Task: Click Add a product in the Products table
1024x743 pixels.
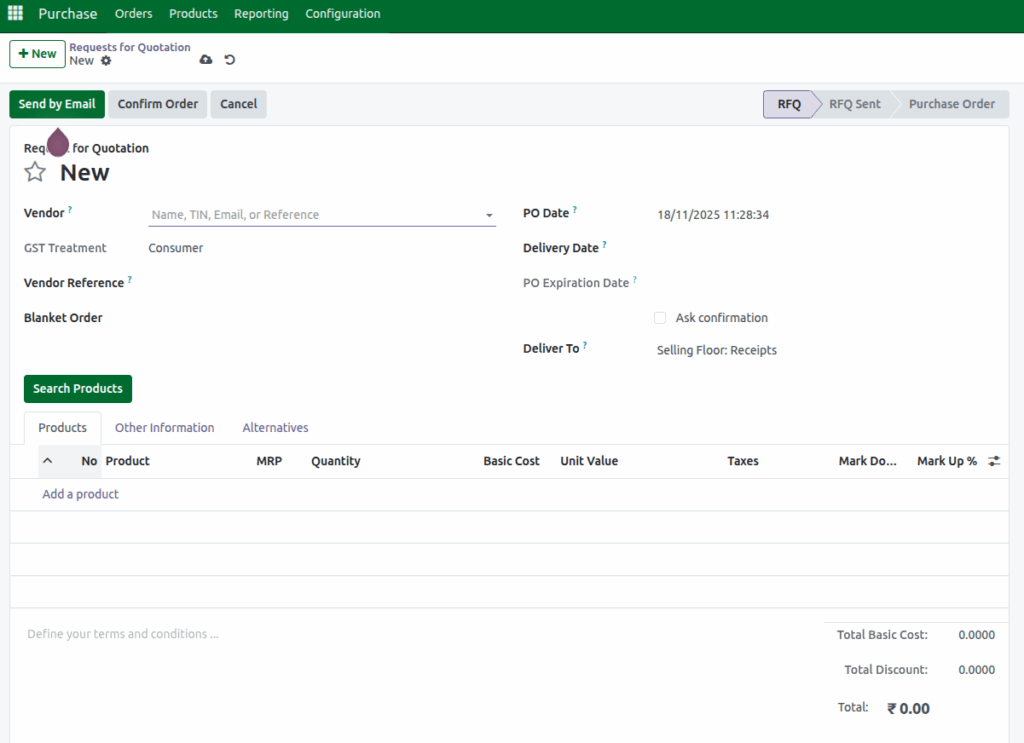Action: tap(79, 494)
